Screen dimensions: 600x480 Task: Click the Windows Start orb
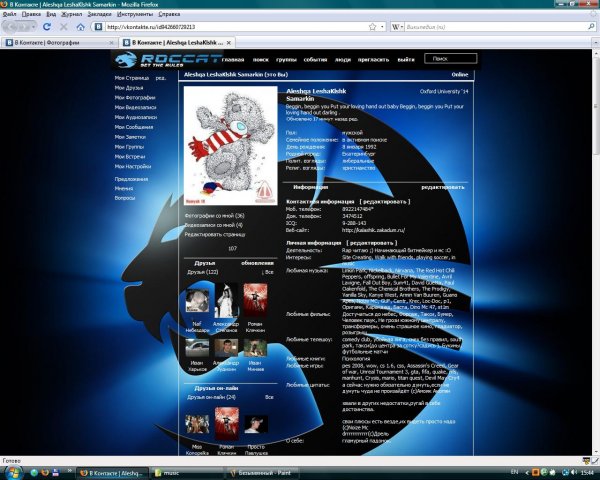pos(14,472)
